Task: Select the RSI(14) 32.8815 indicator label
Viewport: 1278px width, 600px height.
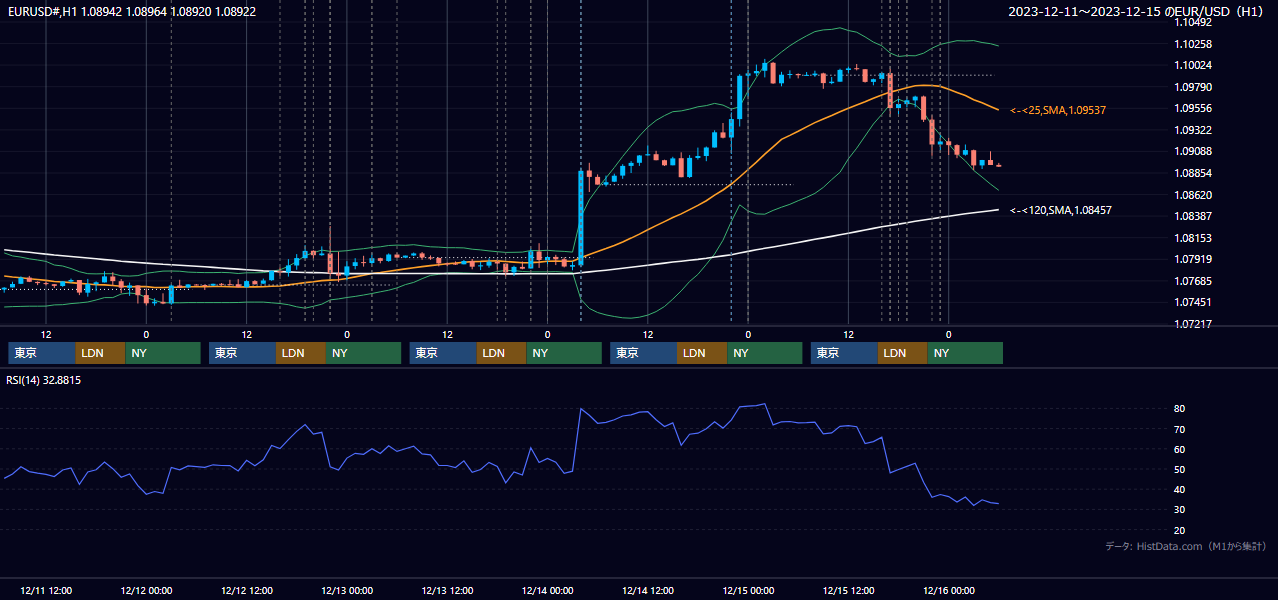Action: point(44,380)
